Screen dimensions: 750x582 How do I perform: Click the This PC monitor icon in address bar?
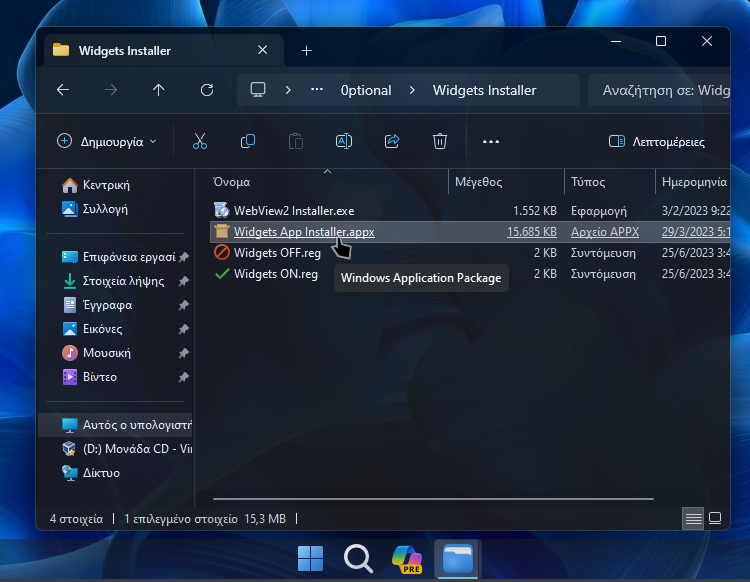258,90
